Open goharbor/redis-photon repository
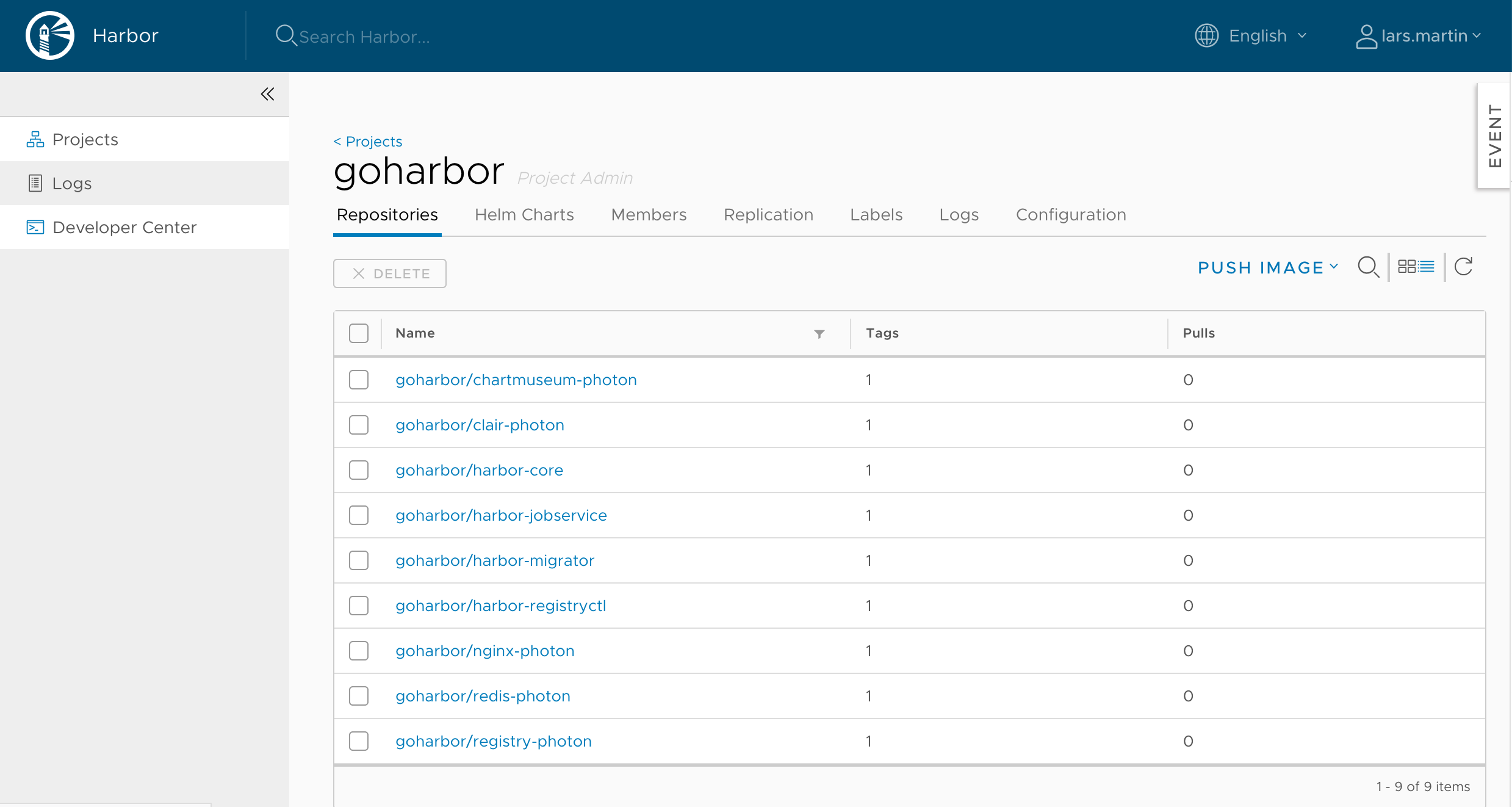Image resolution: width=1512 pixels, height=807 pixels. coord(483,696)
